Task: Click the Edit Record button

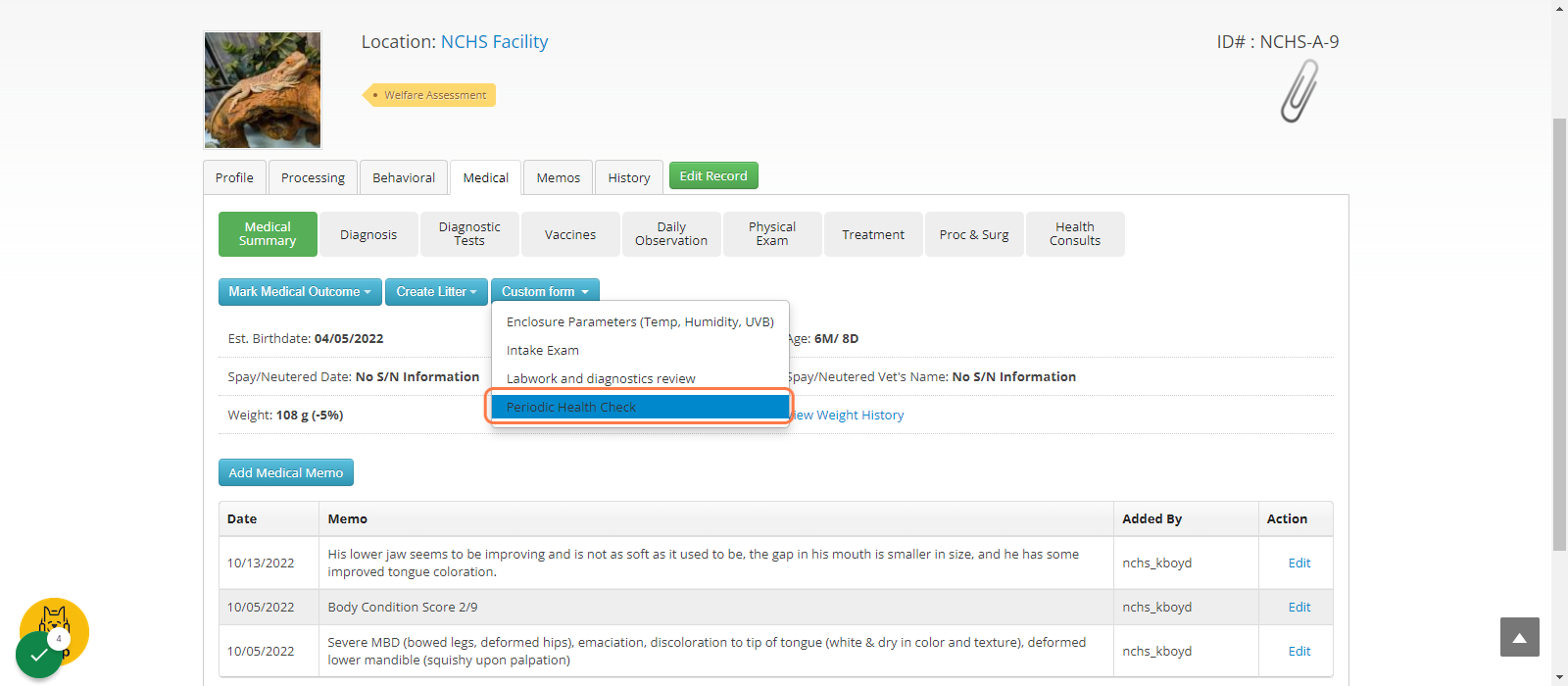Action: click(713, 176)
